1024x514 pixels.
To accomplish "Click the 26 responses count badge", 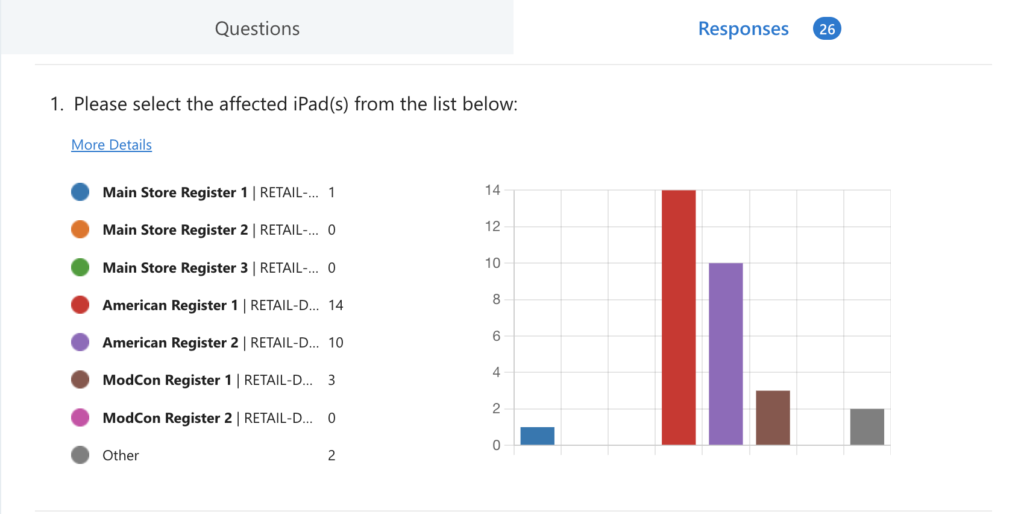I will pos(827,29).
